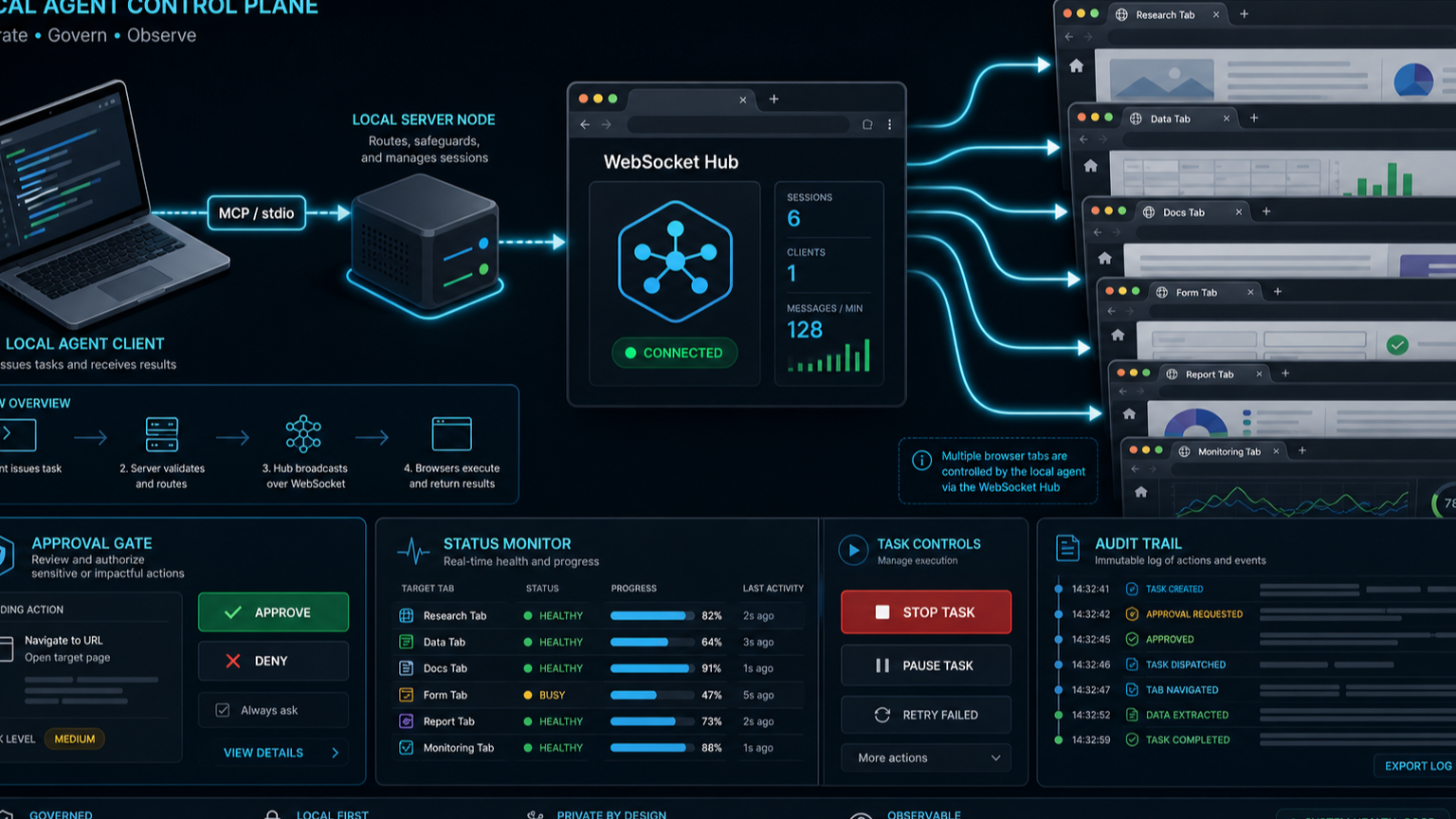Click the WebSocket Hub hexagon network icon
1456x819 pixels.
point(675,261)
